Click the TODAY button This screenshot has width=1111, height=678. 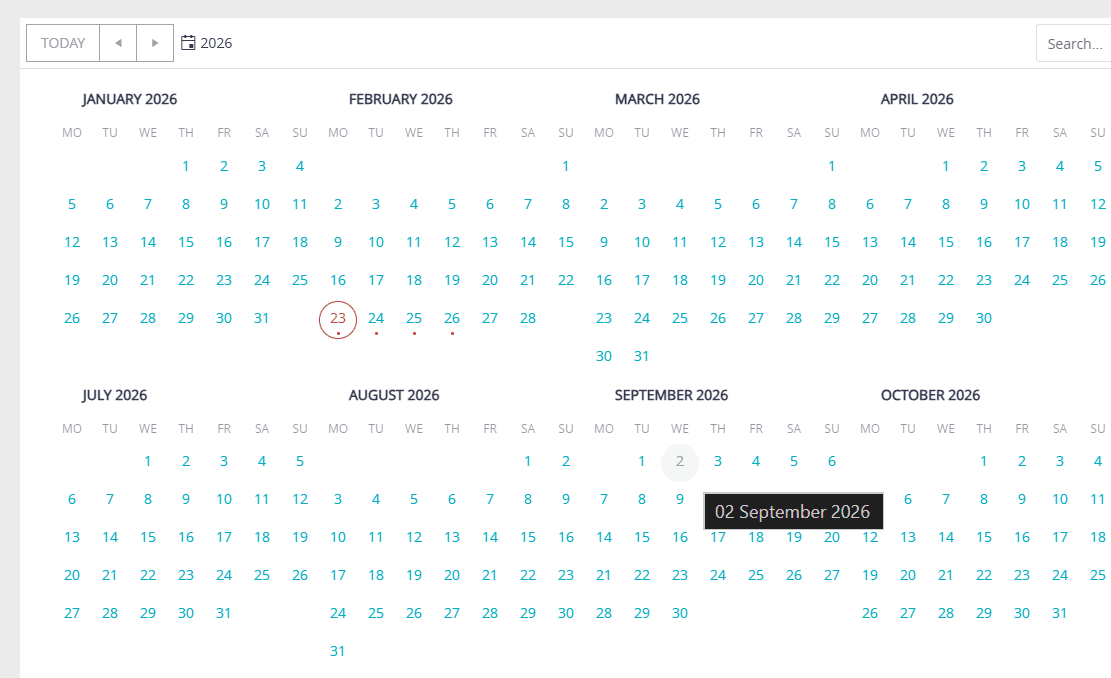click(x=63, y=43)
